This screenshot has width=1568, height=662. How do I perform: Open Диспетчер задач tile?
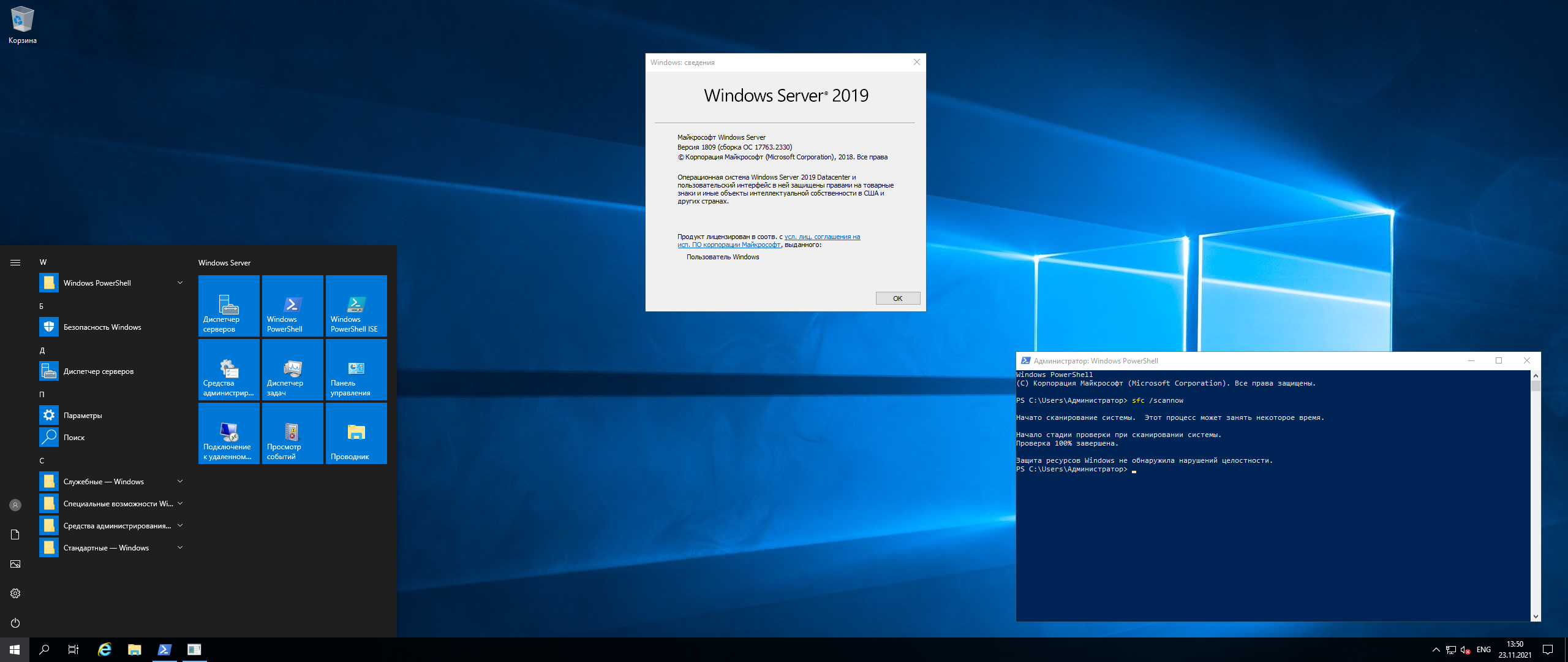pyautogui.click(x=292, y=370)
